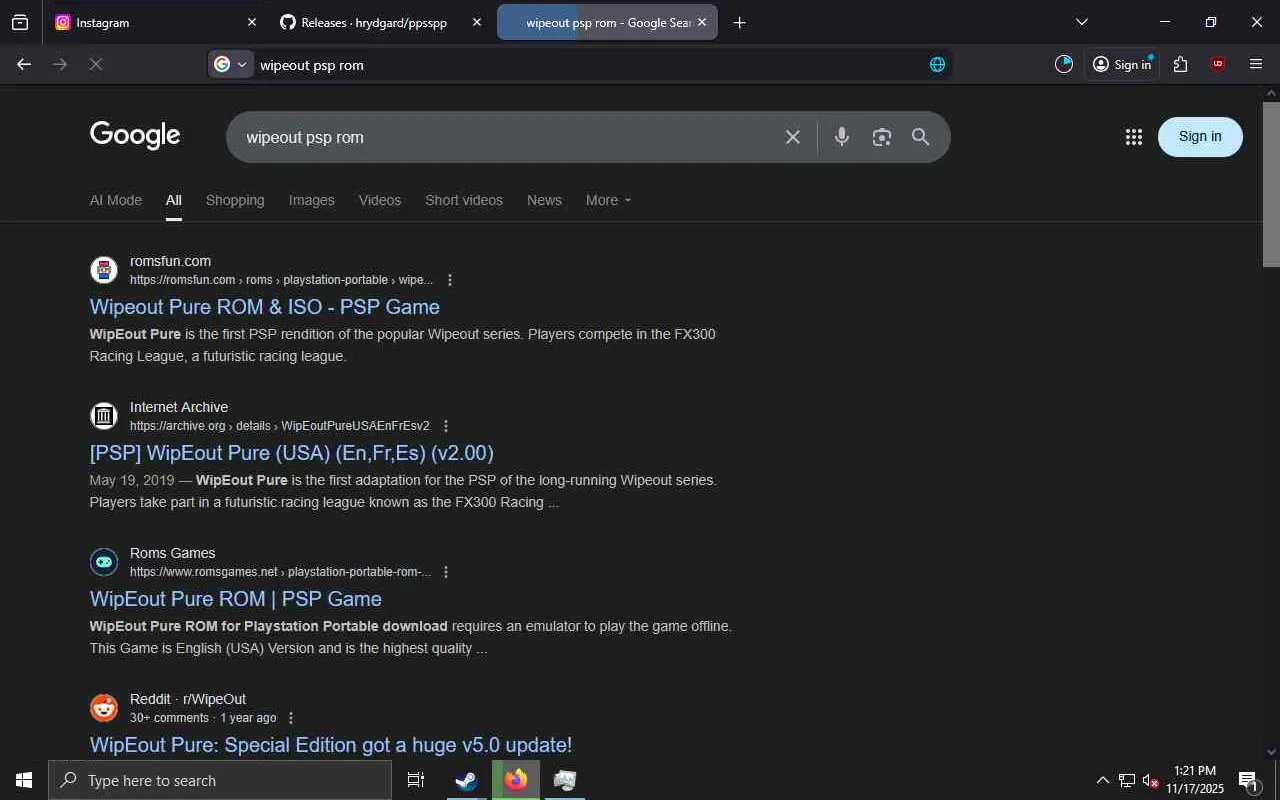Open Google Lens image search
The width and height of the screenshot is (1280, 800).
click(x=881, y=137)
